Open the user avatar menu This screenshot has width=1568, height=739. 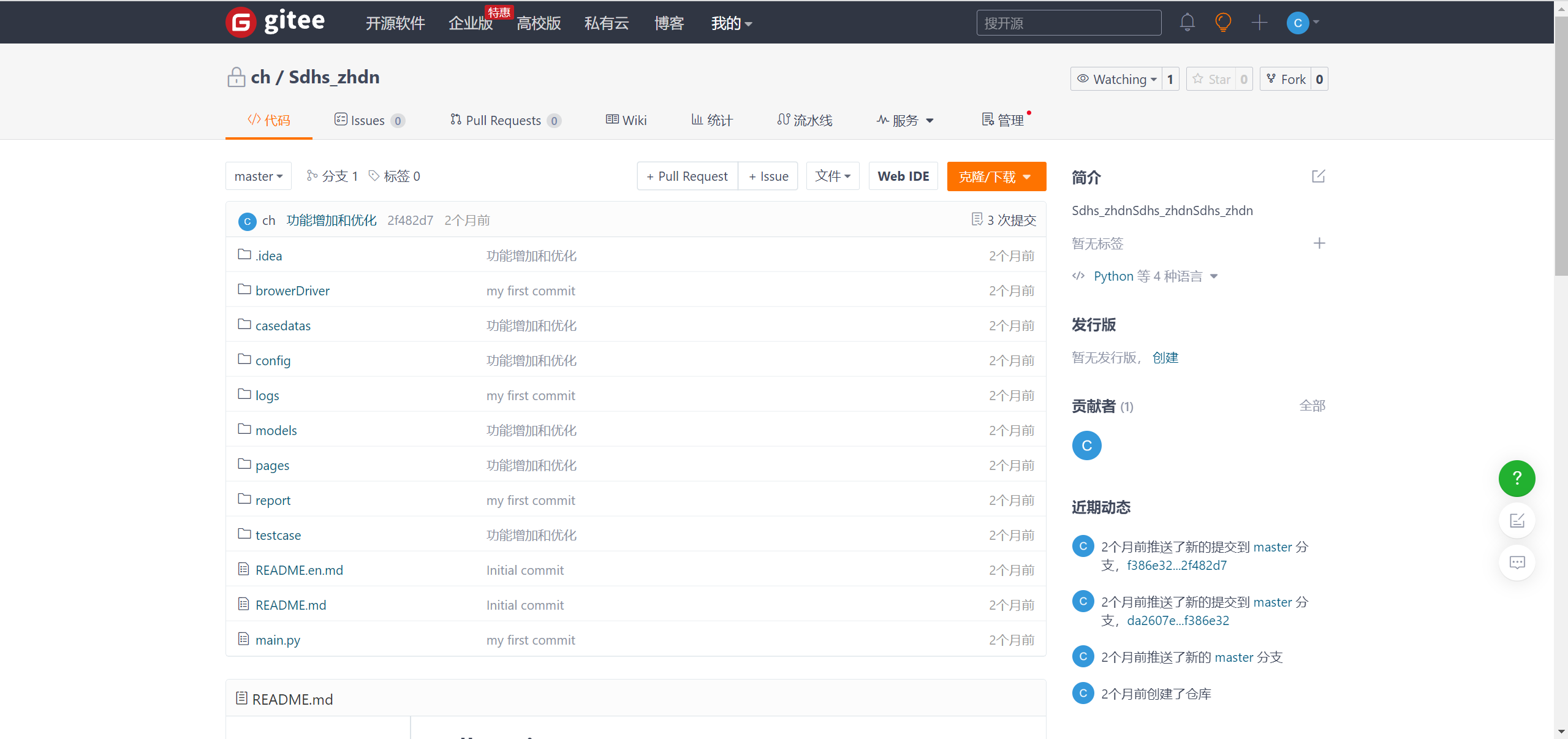(x=1303, y=23)
